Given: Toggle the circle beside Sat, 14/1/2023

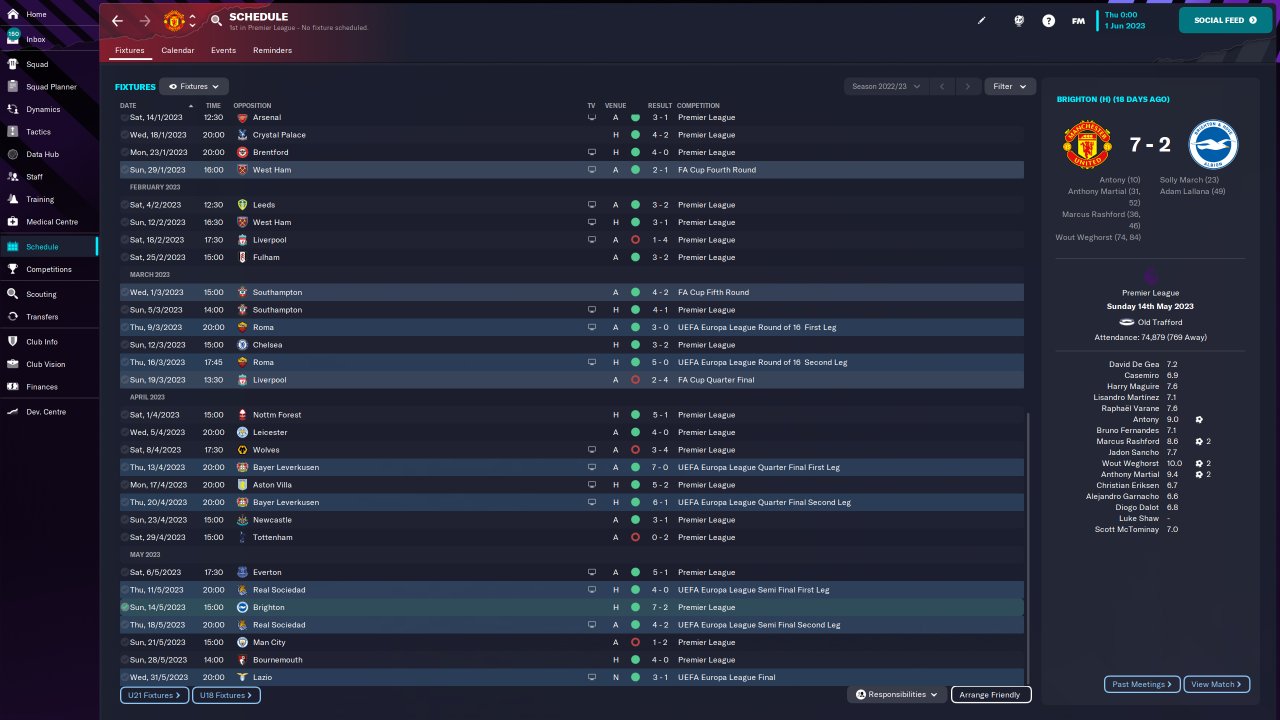Looking at the screenshot, I should pos(125,118).
